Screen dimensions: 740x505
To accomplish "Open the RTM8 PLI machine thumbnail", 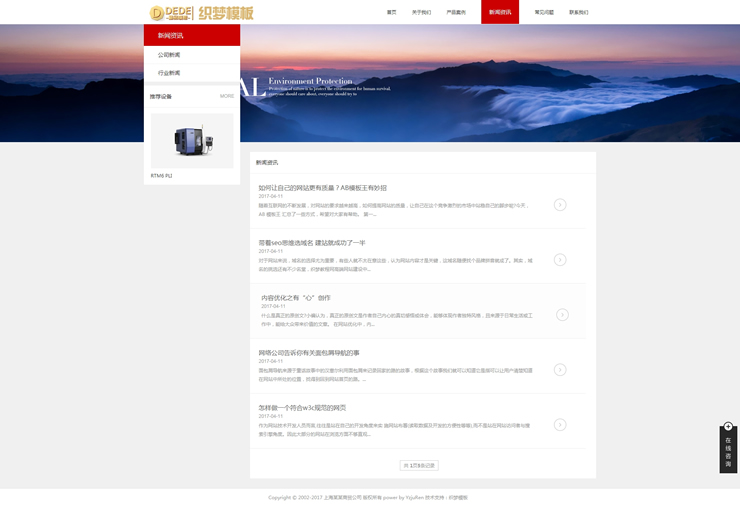I will [x=192, y=140].
